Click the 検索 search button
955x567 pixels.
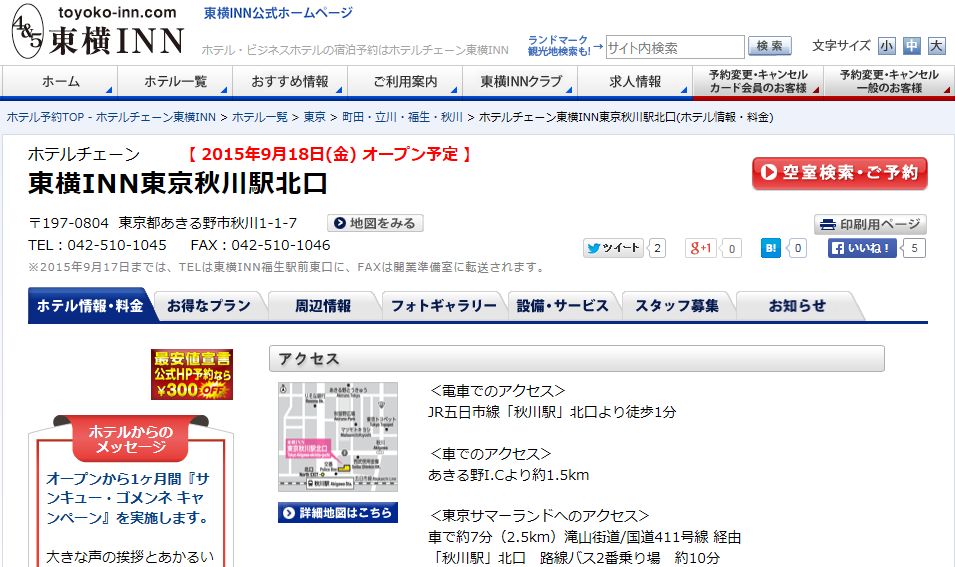pos(770,46)
